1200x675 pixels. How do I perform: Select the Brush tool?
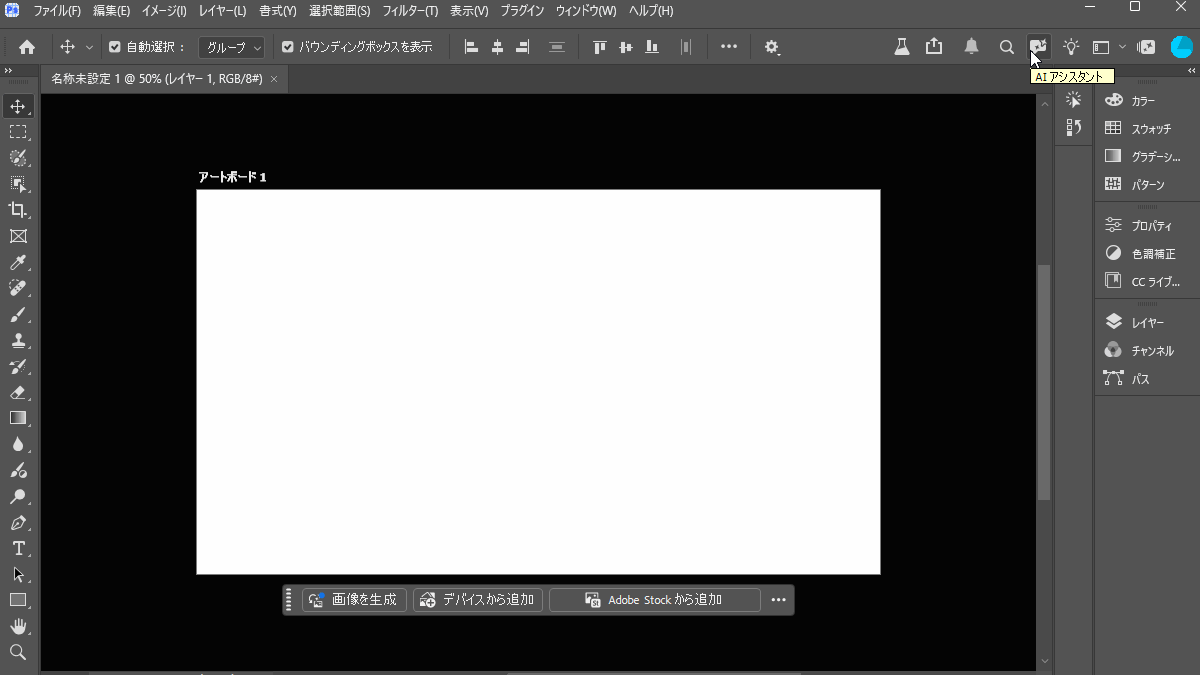[x=18, y=314]
